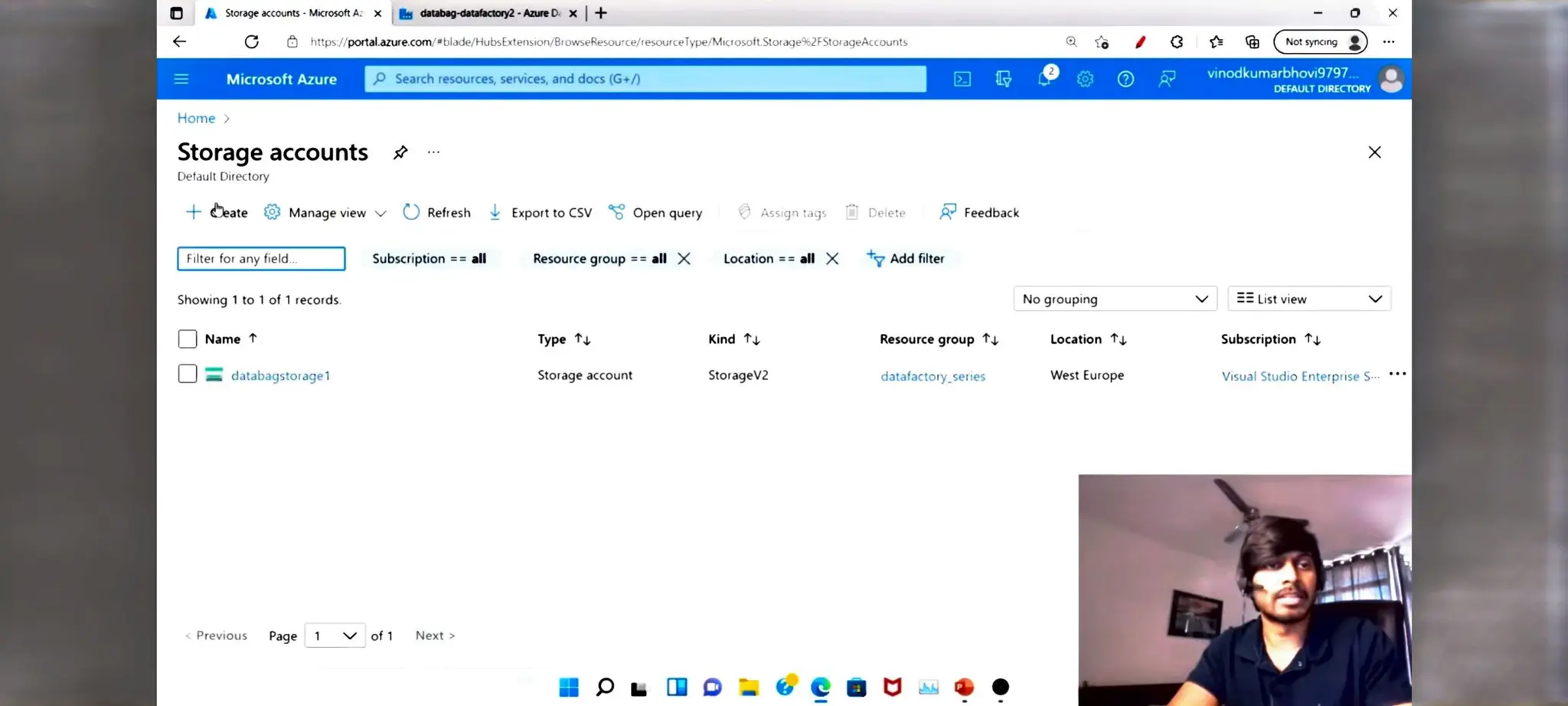Click Add filter

point(906,259)
